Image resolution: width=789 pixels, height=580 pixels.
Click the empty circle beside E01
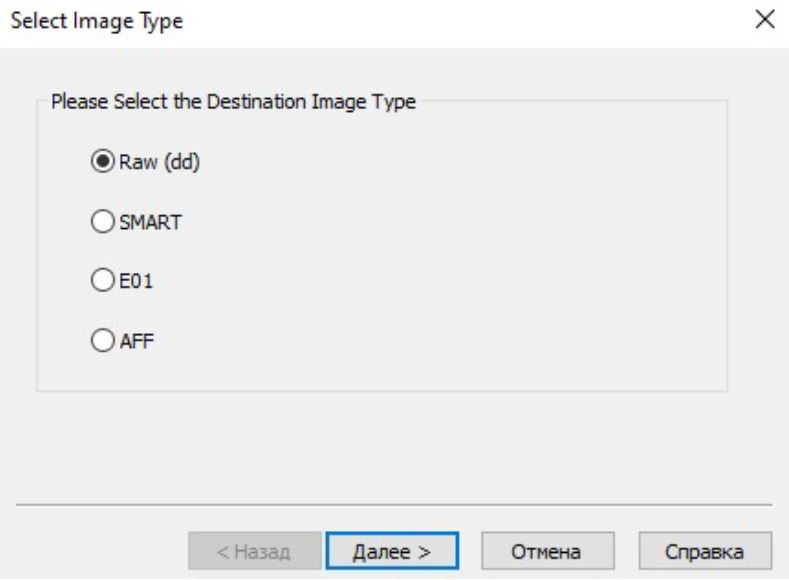(103, 280)
